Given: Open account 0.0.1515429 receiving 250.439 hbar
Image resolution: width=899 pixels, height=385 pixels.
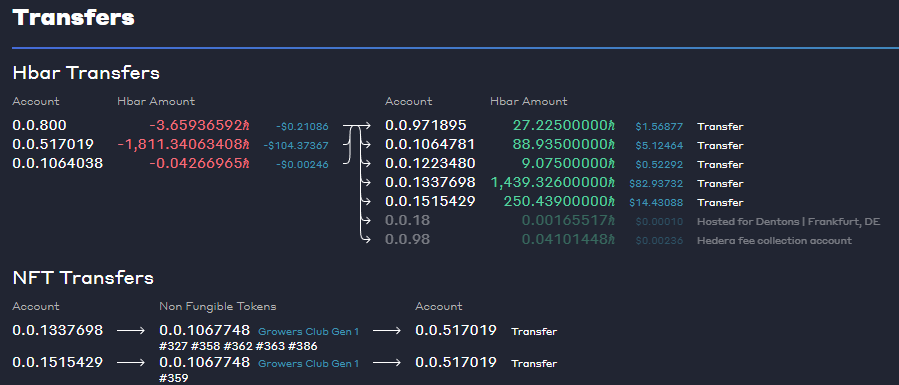Looking at the screenshot, I should pos(430,201).
